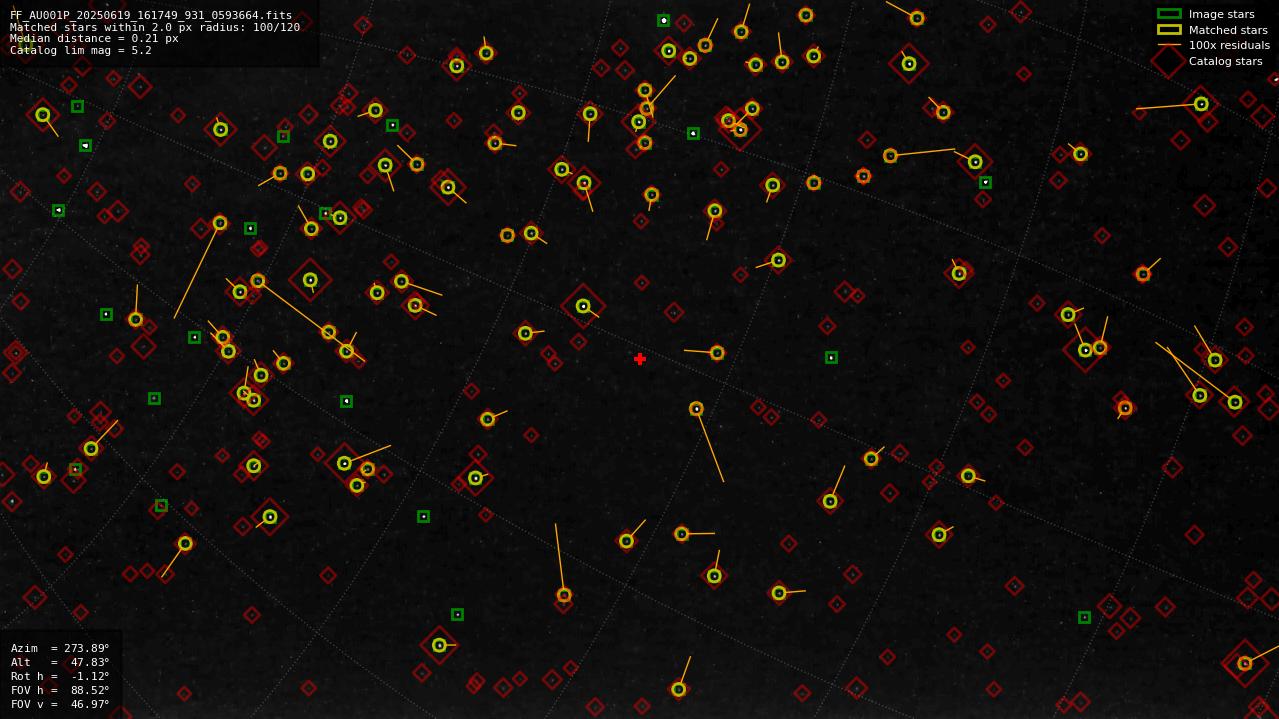Click the FF_AU001P_20250619_161749_931_0593664.fits filename
The height and width of the screenshot is (719, 1279).
point(151,15)
